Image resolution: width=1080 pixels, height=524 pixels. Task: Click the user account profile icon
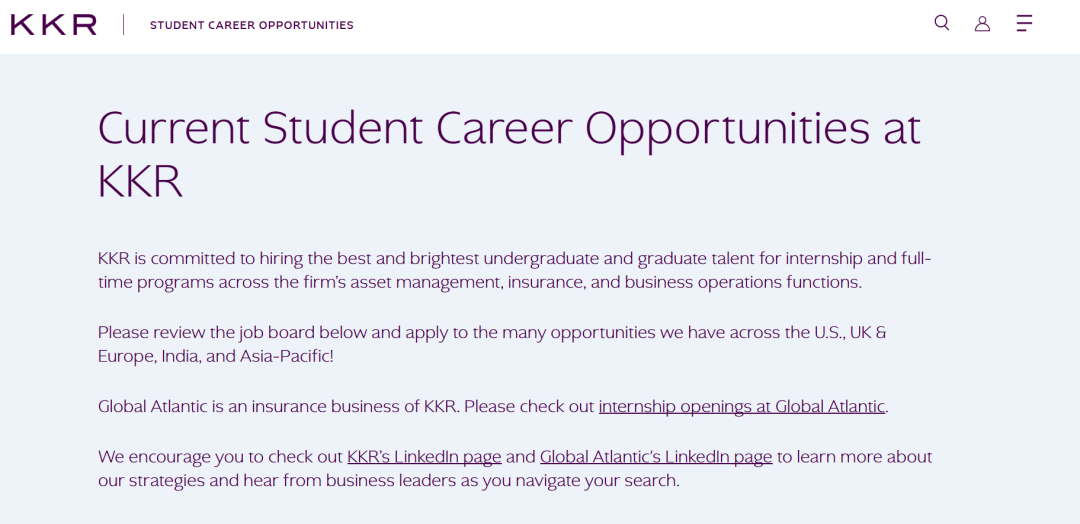[982, 23]
